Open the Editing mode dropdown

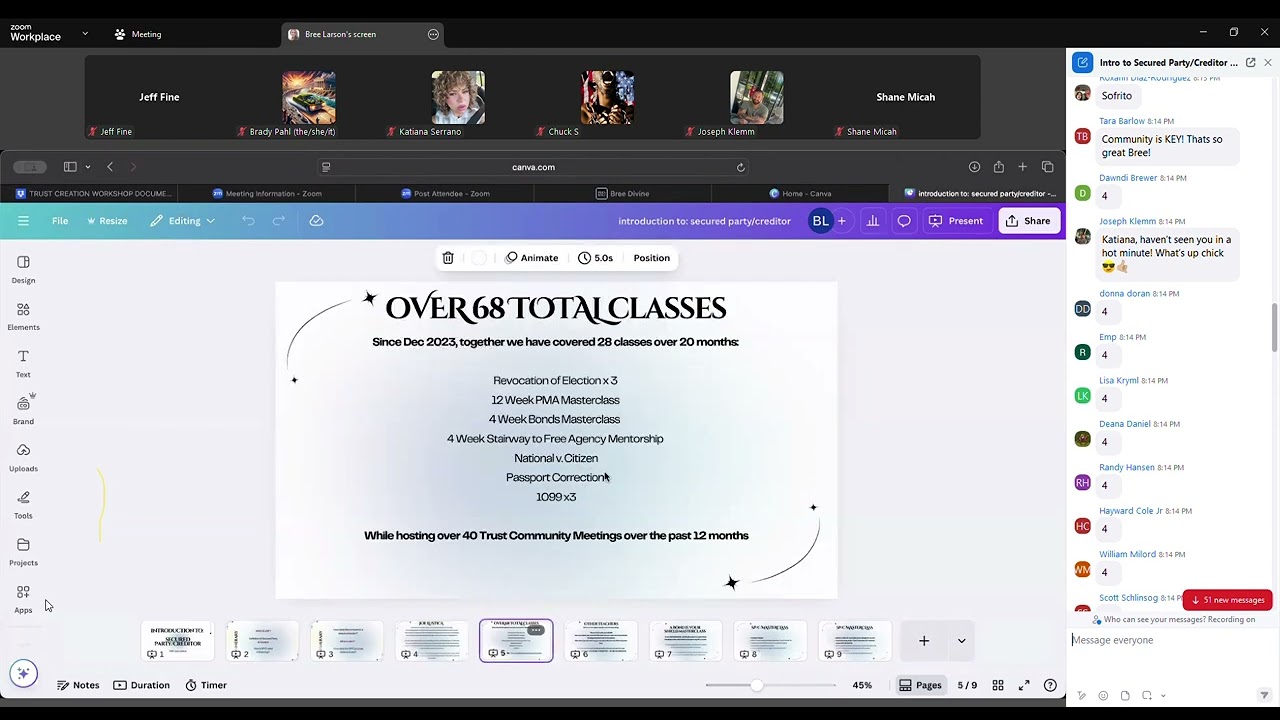(183, 221)
